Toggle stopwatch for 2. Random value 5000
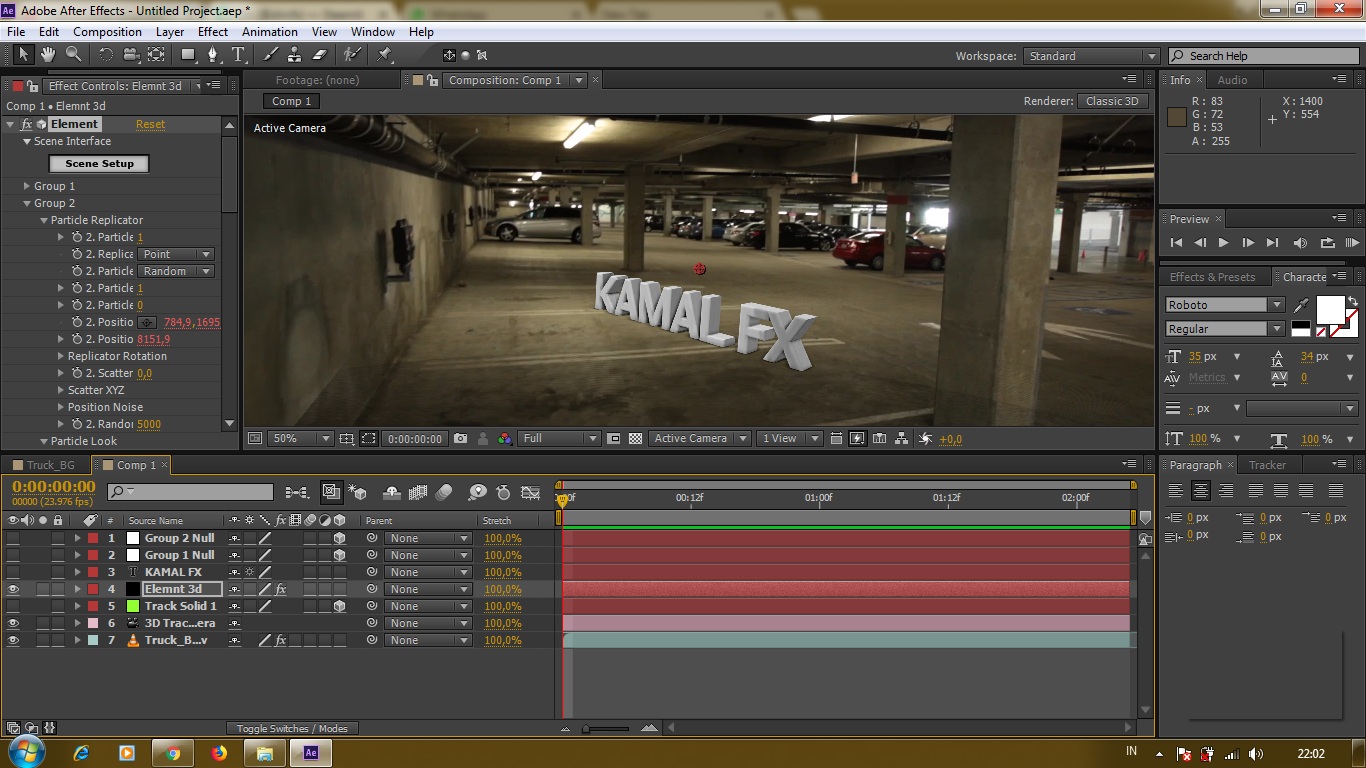1366x768 pixels. point(77,424)
